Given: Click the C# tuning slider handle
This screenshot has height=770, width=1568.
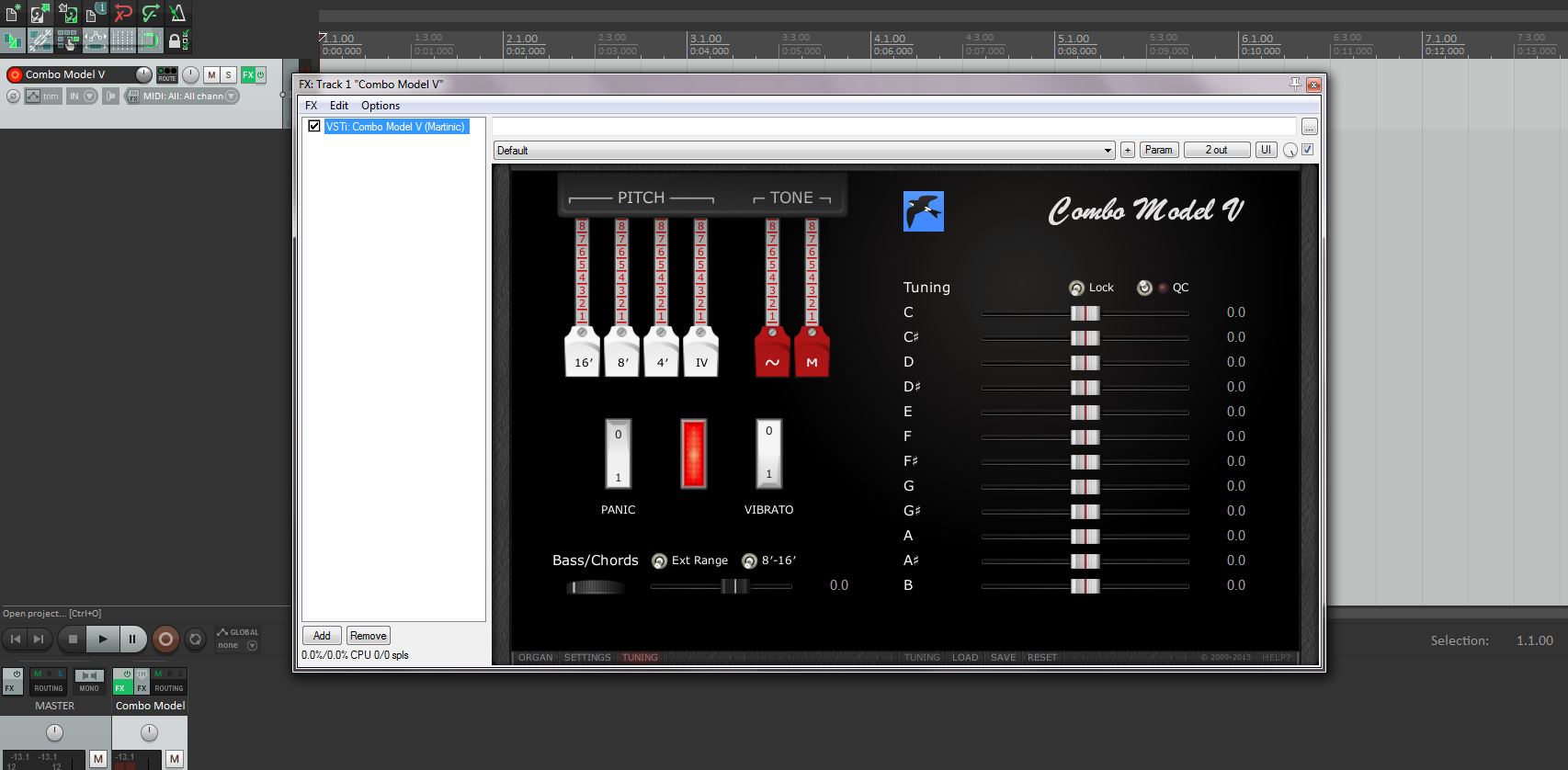Looking at the screenshot, I should 1085,337.
